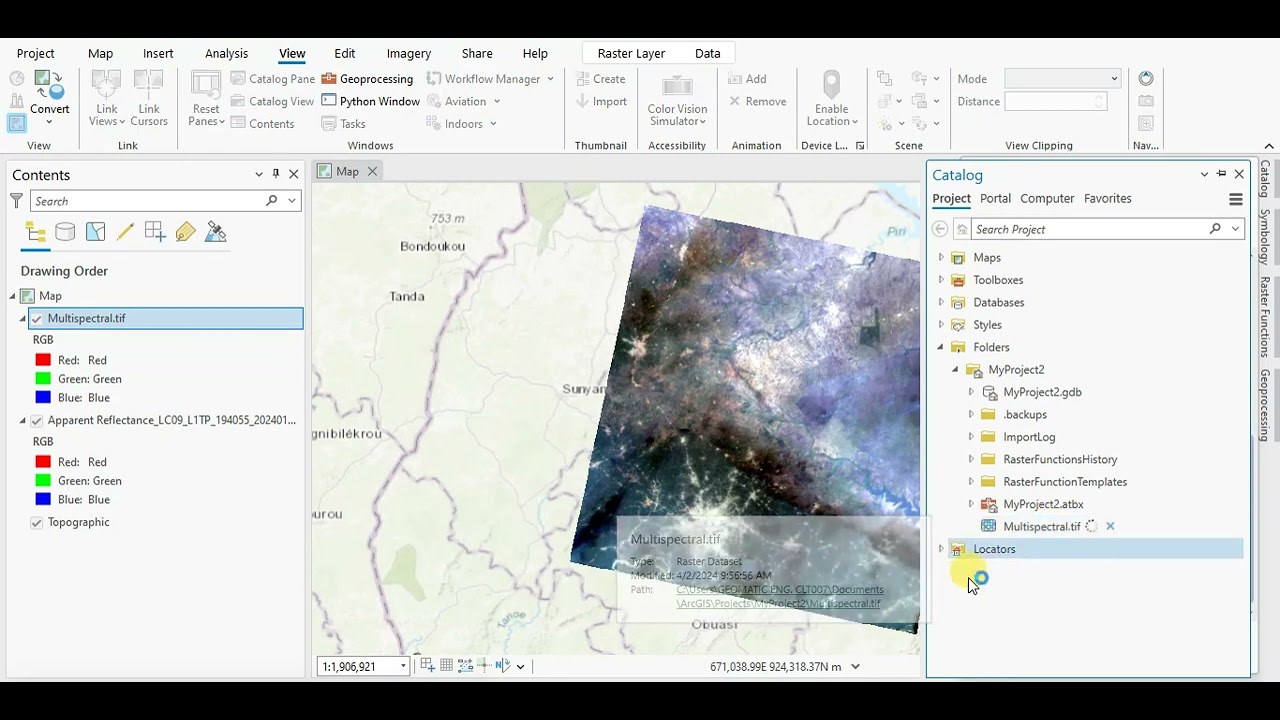The image size is (1280, 720).
Task: Click the Contents button in ribbon
Action: [x=262, y=124]
